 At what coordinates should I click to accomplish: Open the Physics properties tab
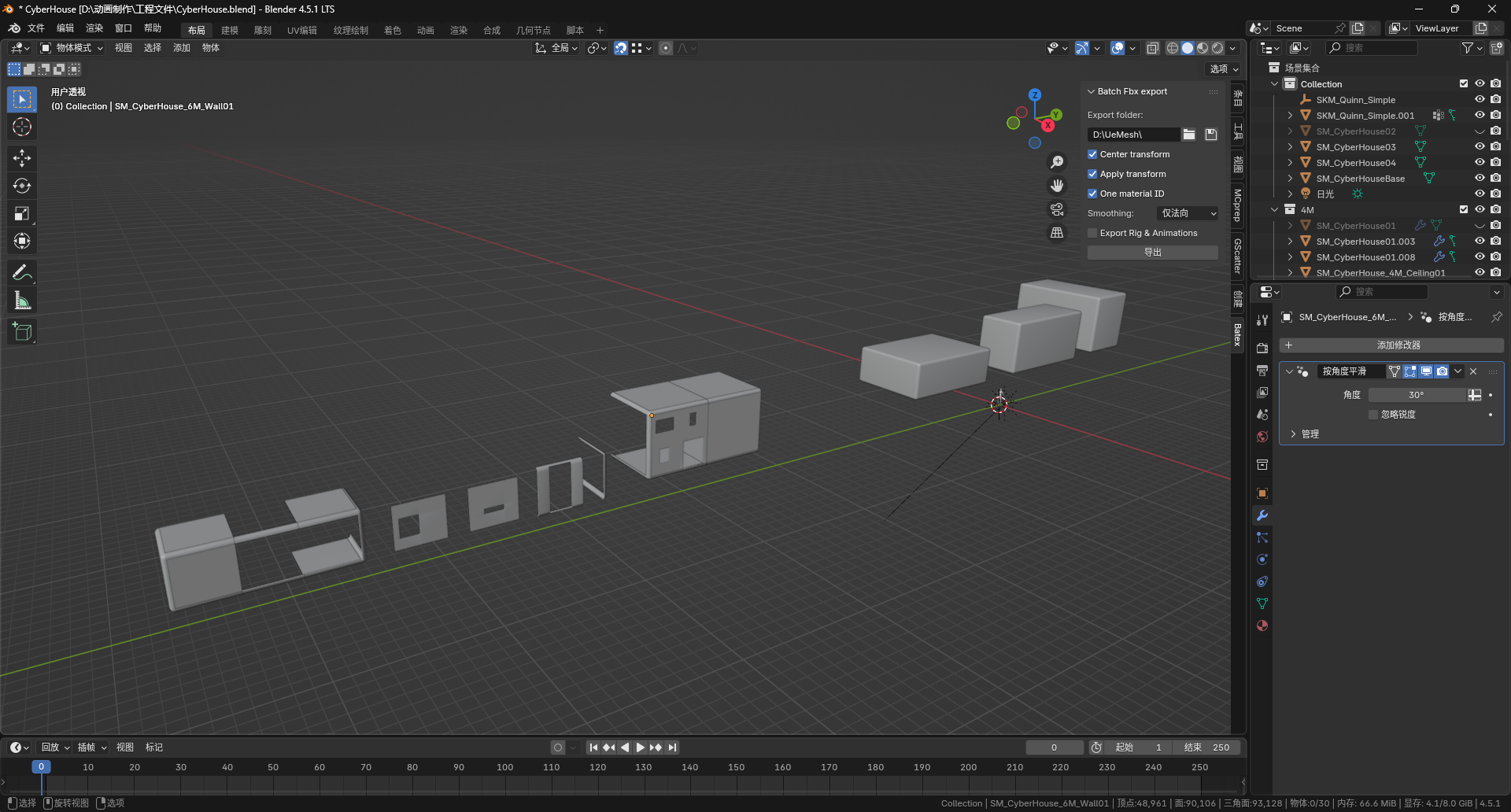pos(1262,559)
